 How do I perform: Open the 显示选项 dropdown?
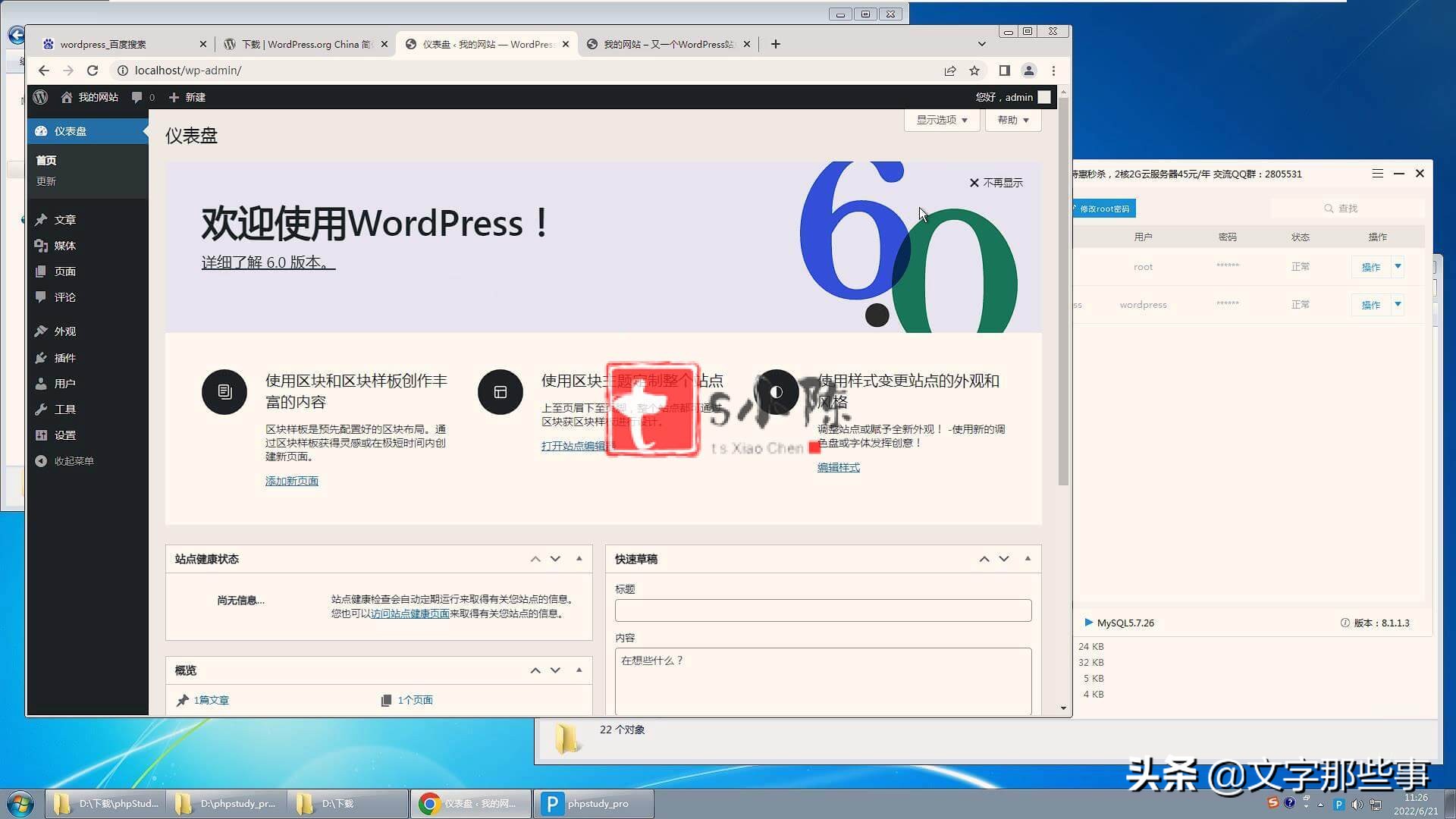pos(940,119)
